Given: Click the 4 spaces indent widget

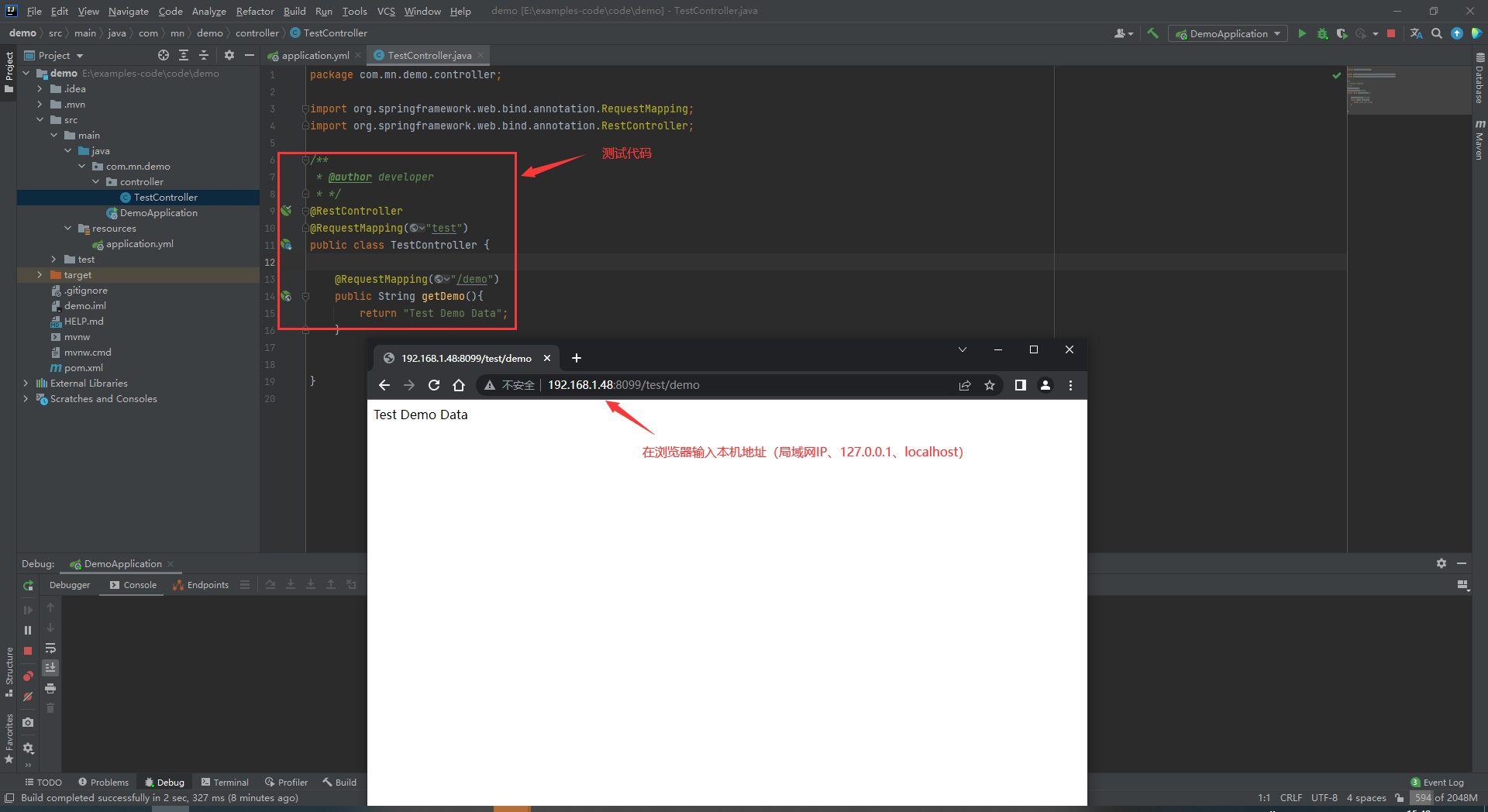Looking at the screenshot, I should pos(1366,798).
